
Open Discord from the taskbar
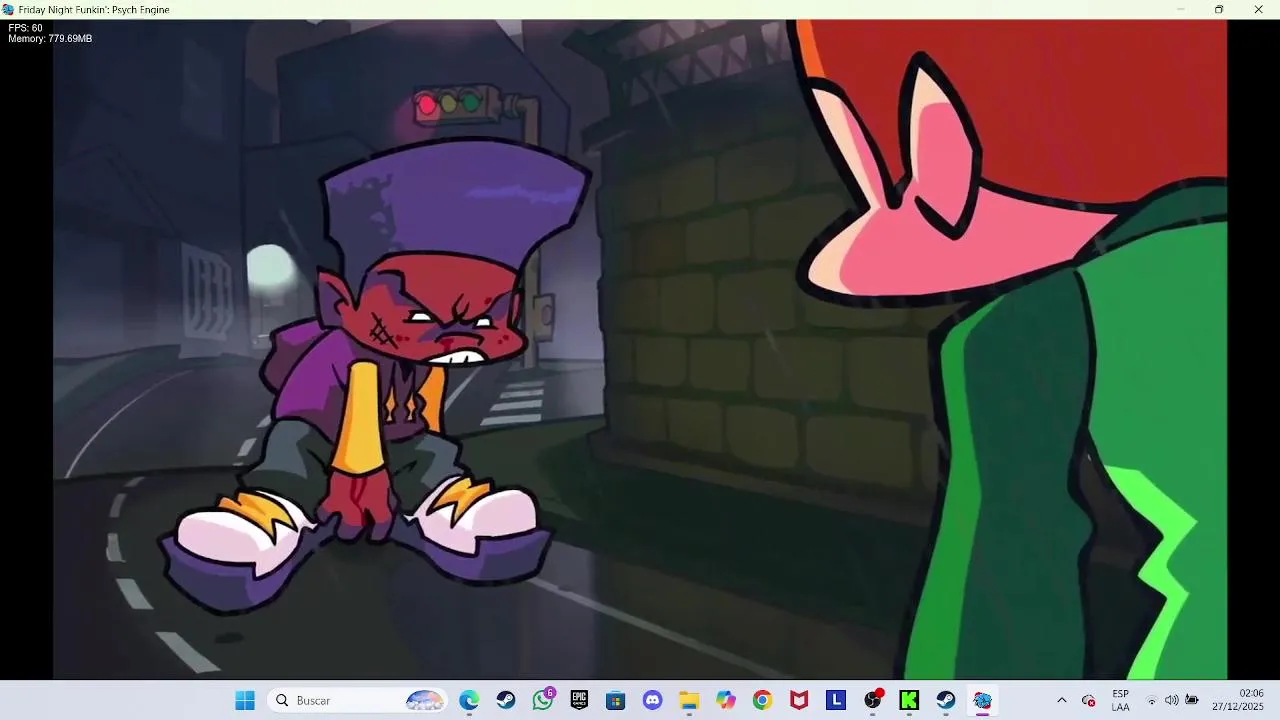[x=653, y=700]
